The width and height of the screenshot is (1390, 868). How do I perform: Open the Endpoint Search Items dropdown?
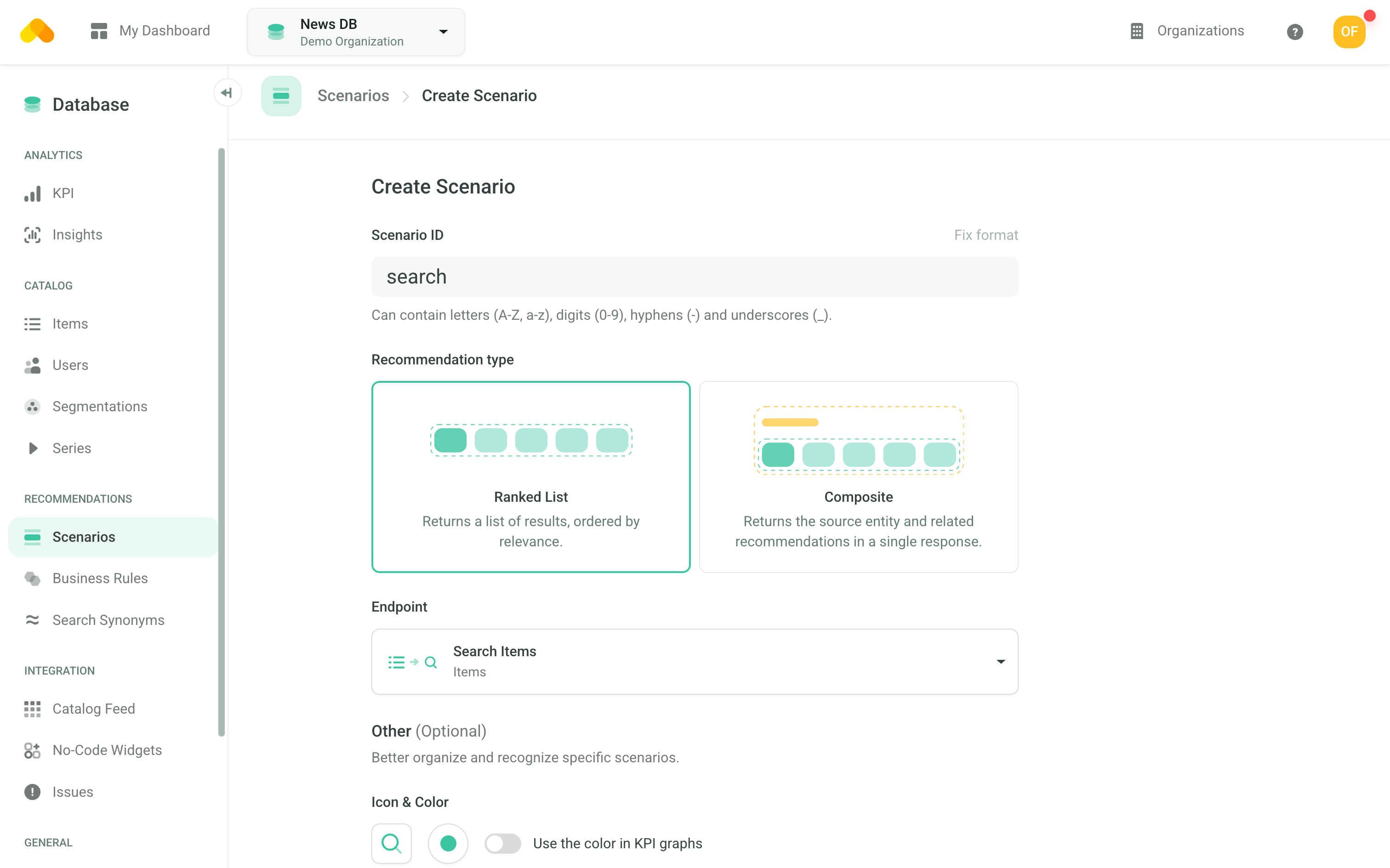(695, 661)
